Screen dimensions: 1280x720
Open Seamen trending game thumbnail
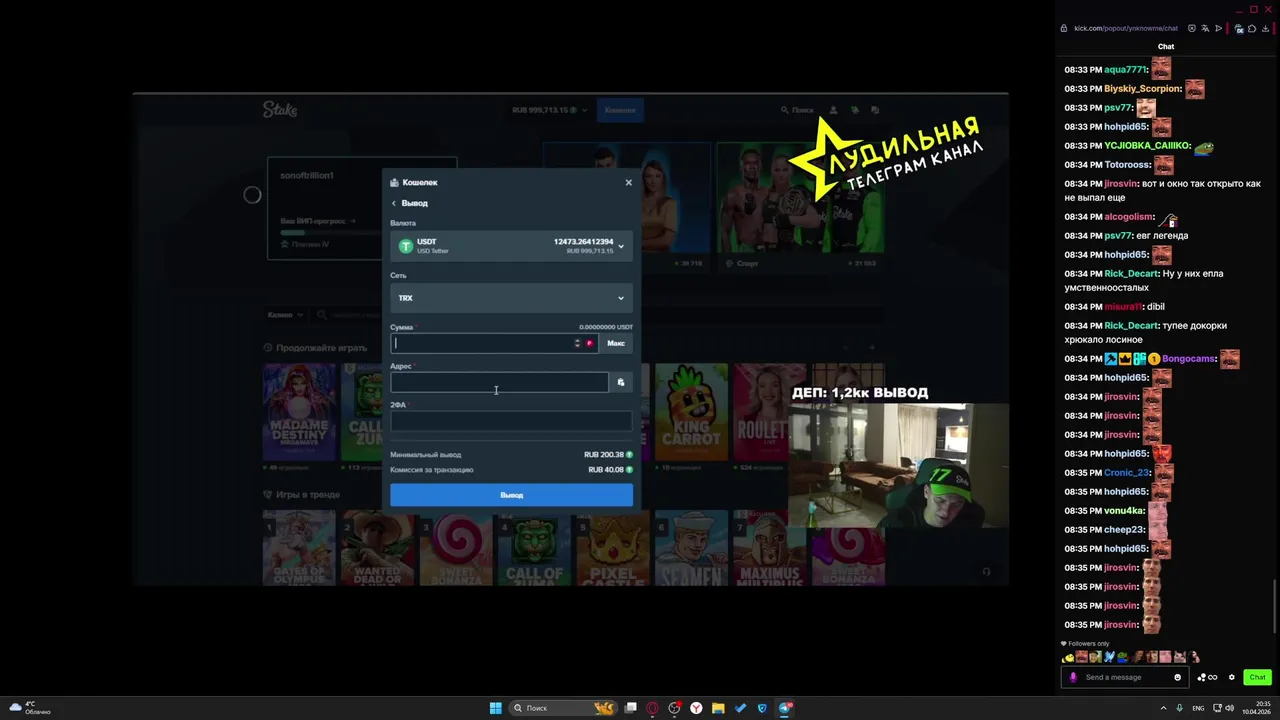point(691,548)
